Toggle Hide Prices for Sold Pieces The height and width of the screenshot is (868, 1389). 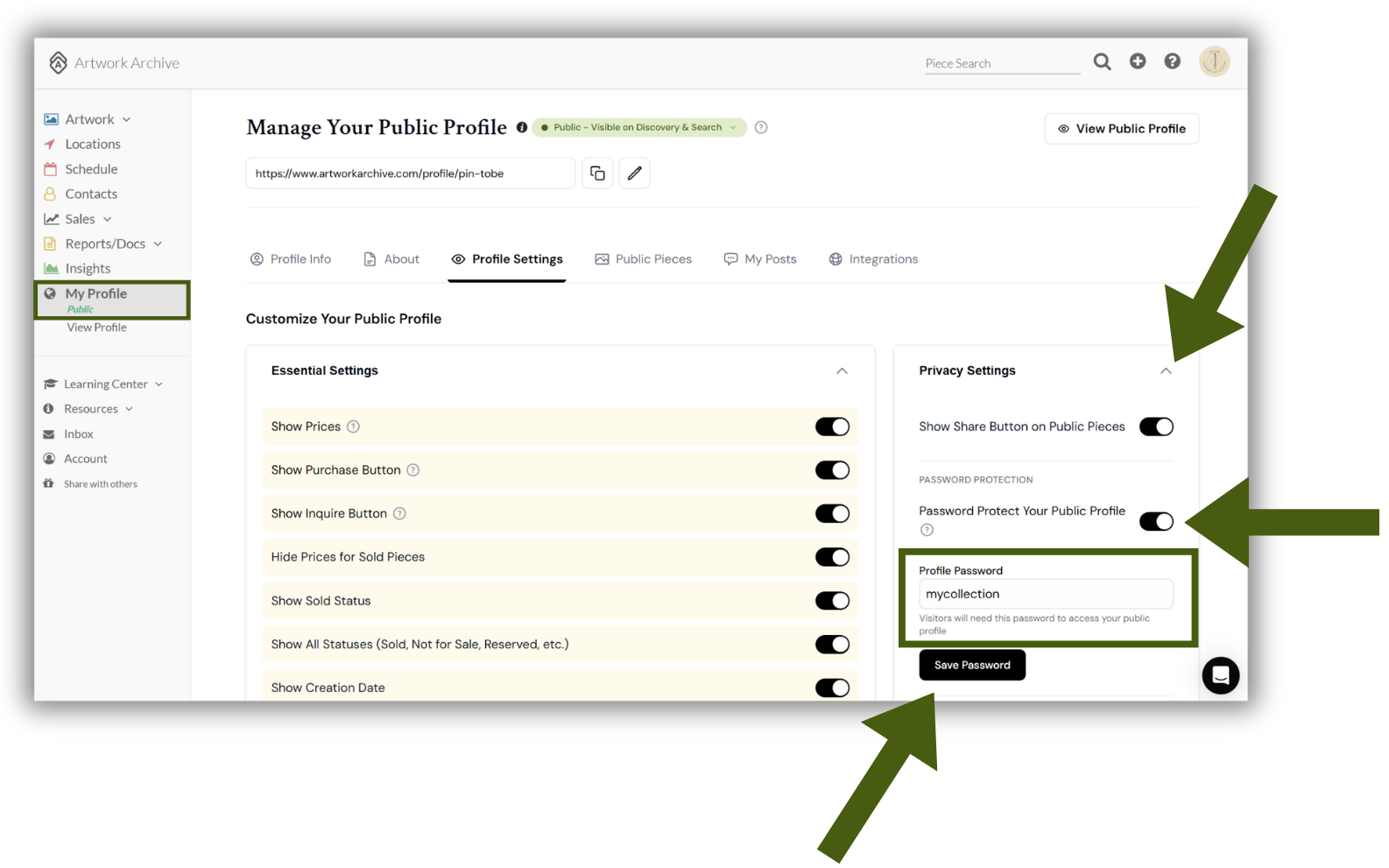pyautogui.click(x=832, y=557)
